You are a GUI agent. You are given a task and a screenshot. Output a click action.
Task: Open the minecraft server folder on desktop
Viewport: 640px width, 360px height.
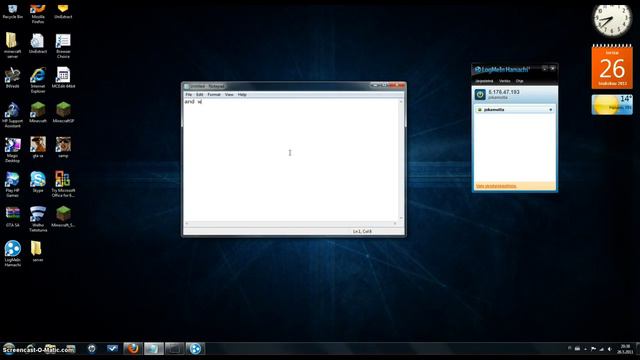[13, 46]
